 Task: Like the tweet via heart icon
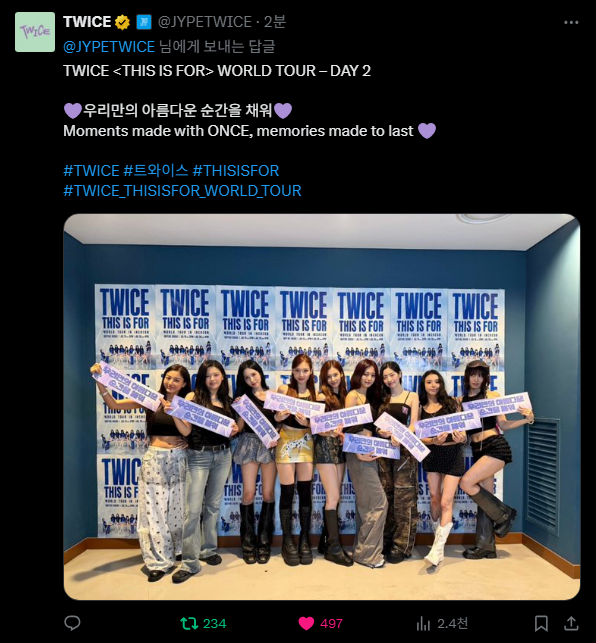click(x=306, y=624)
